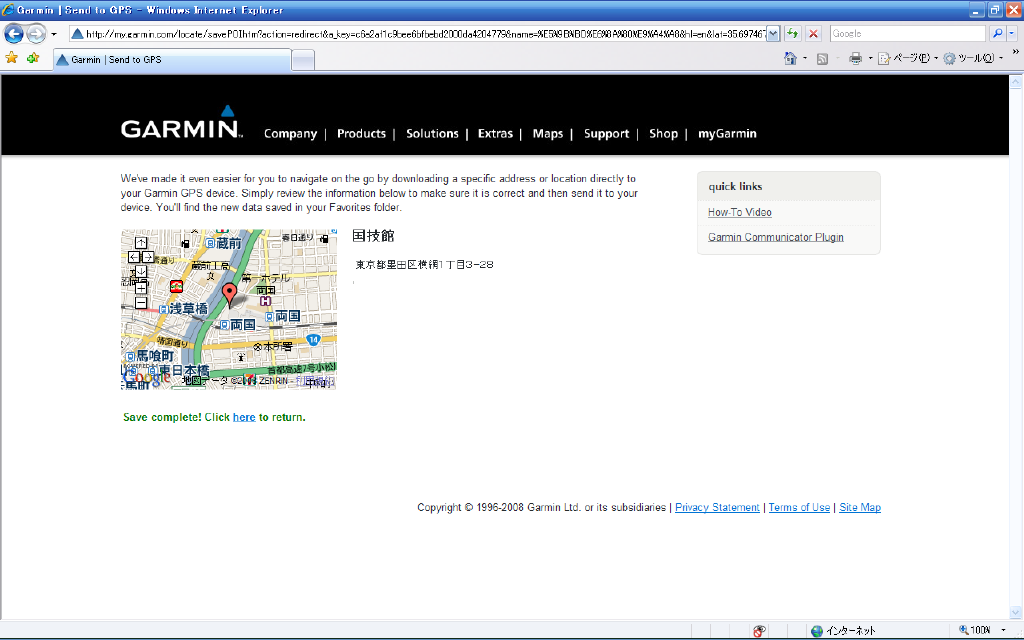Click the page scrollbar up arrow
Image resolution: width=1024 pixels, height=640 pixels.
(x=1016, y=82)
